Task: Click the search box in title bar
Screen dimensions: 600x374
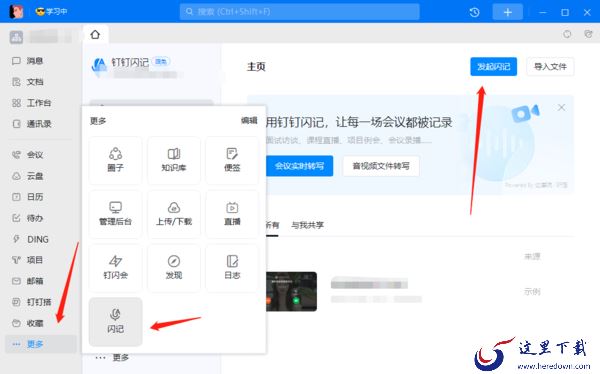Action: (300, 12)
